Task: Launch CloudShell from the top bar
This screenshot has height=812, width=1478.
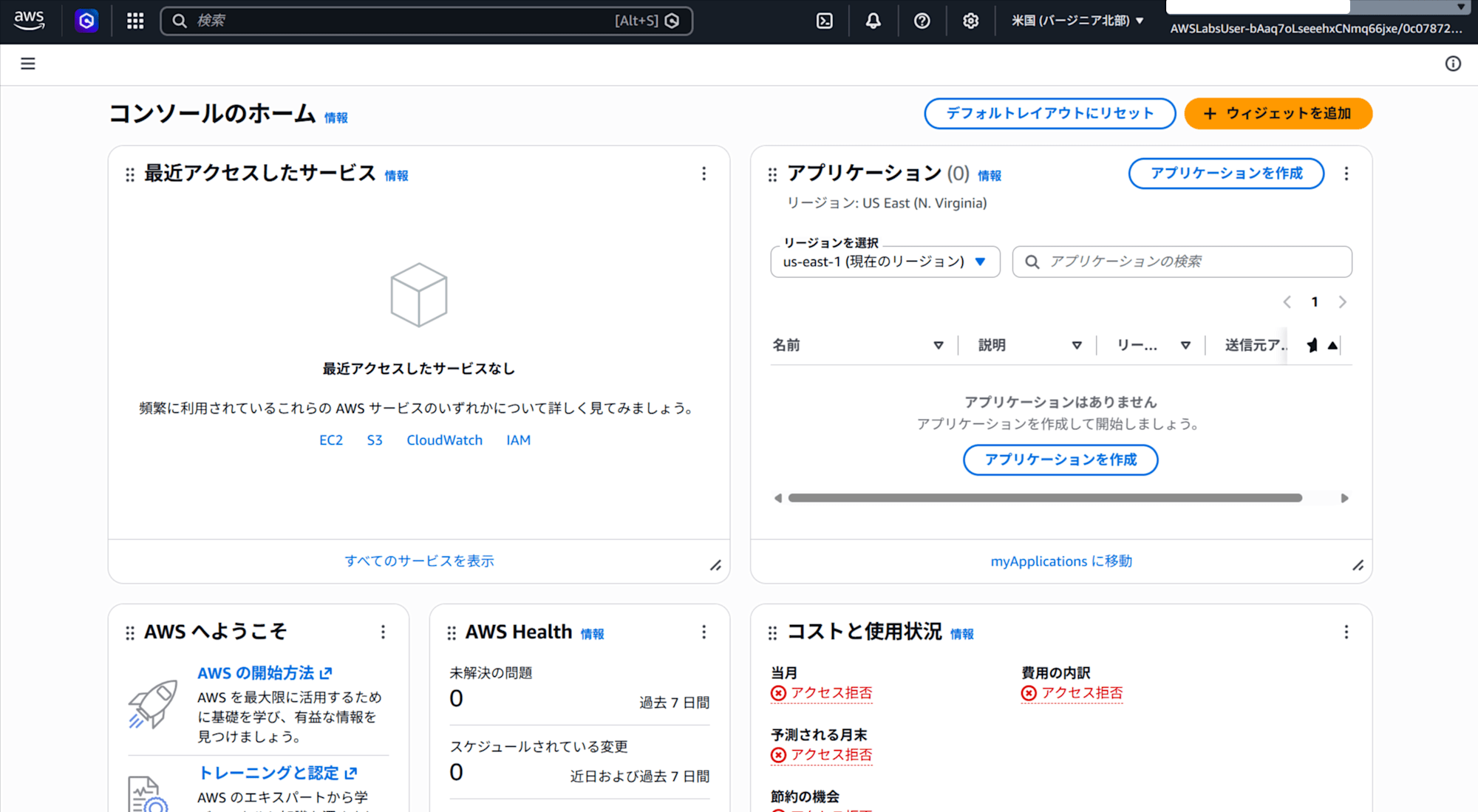Action: (825, 21)
